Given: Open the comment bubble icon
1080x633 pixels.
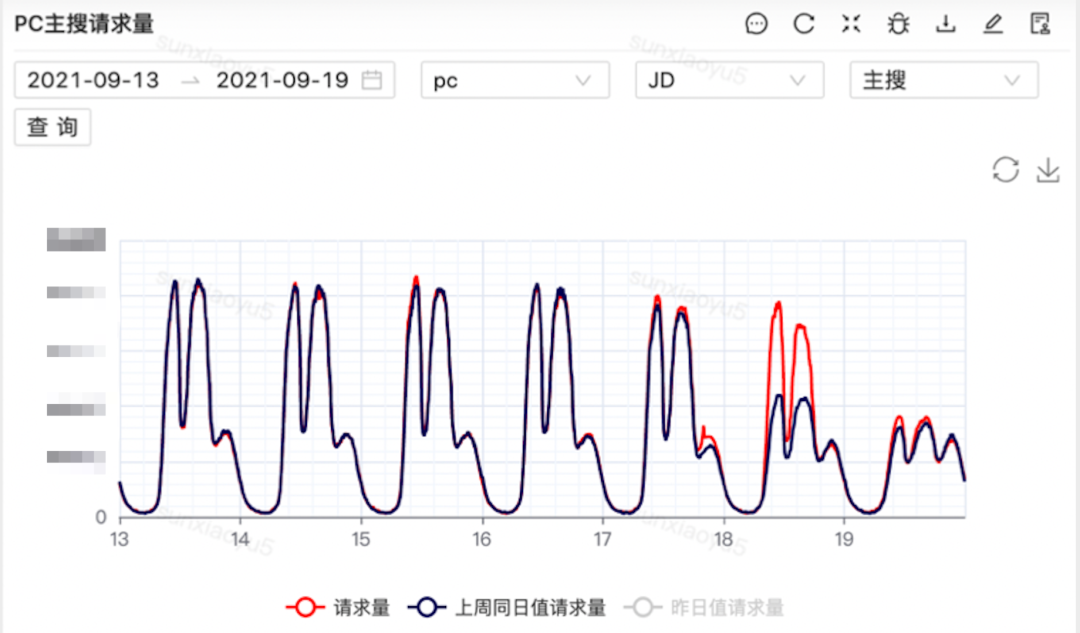Looking at the screenshot, I should pyautogui.click(x=756, y=24).
